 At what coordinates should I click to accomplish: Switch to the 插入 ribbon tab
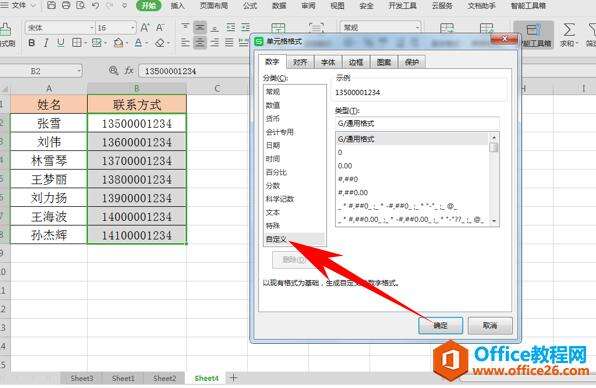[x=178, y=5]
